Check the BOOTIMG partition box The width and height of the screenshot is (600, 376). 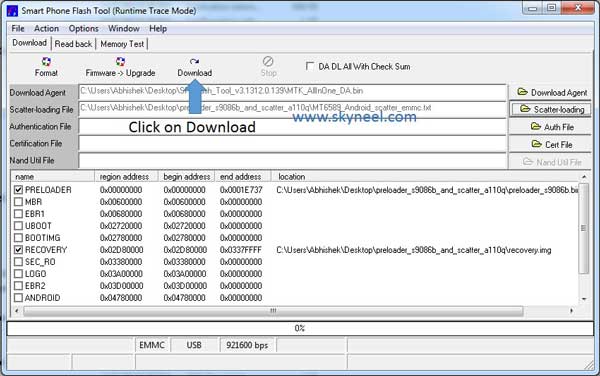tap(18, 238)
